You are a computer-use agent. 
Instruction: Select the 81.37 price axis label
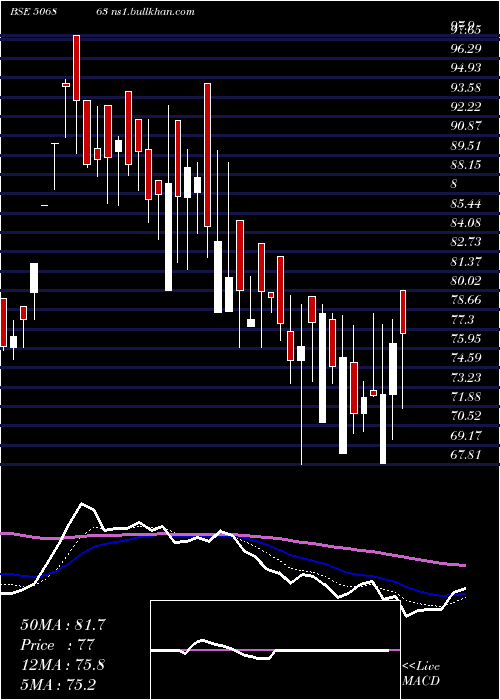click(x=466, y=262)
